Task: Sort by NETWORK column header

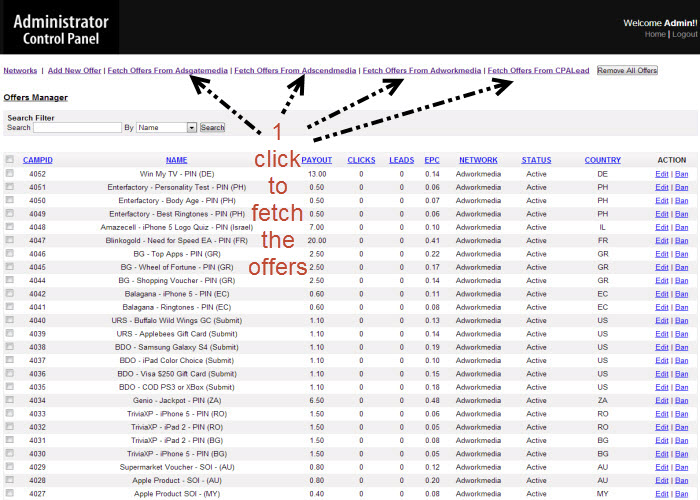Action: tap(478, 160)
